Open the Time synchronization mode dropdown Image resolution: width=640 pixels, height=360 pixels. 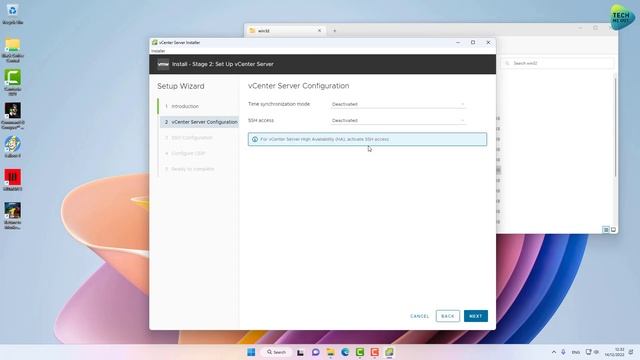(398, 104)
